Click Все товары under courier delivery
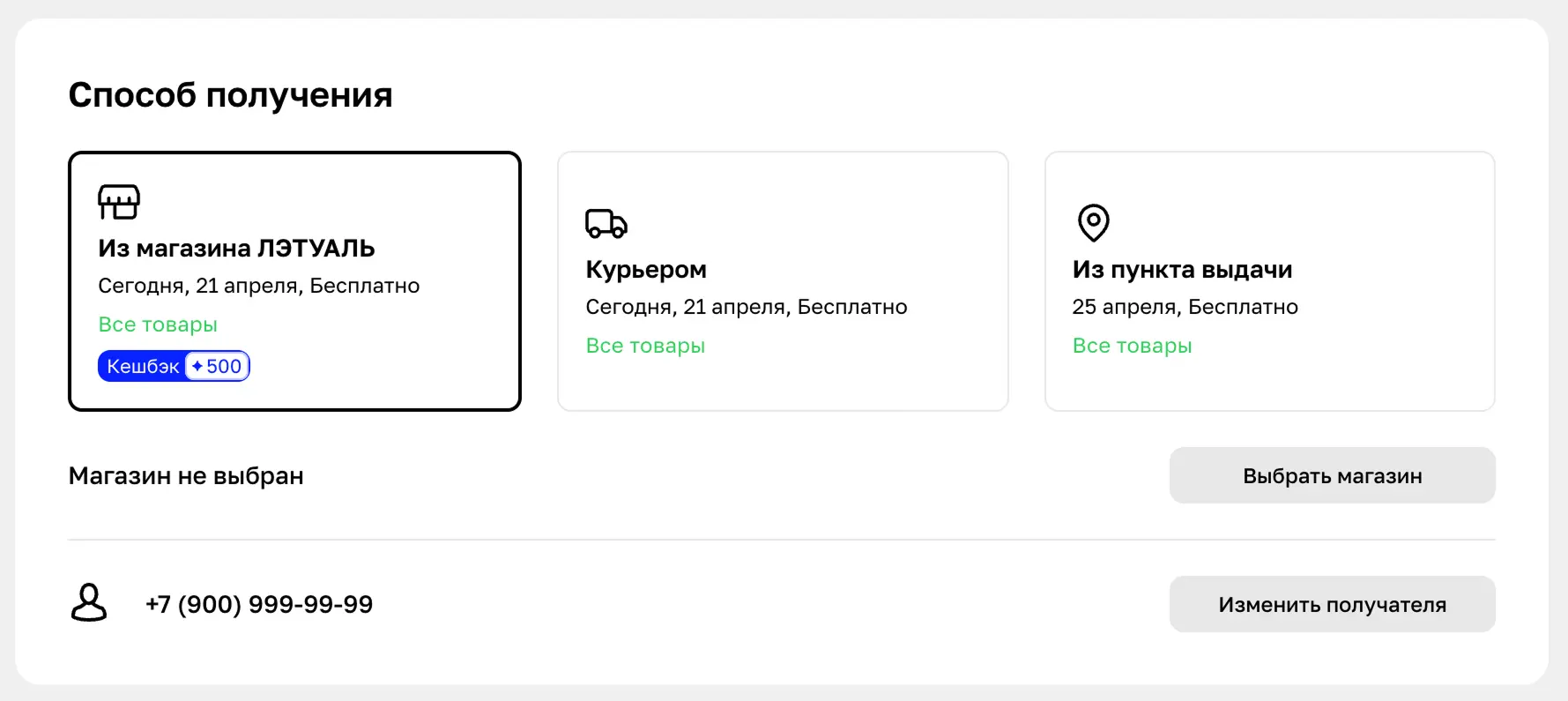 click(645, 346)
